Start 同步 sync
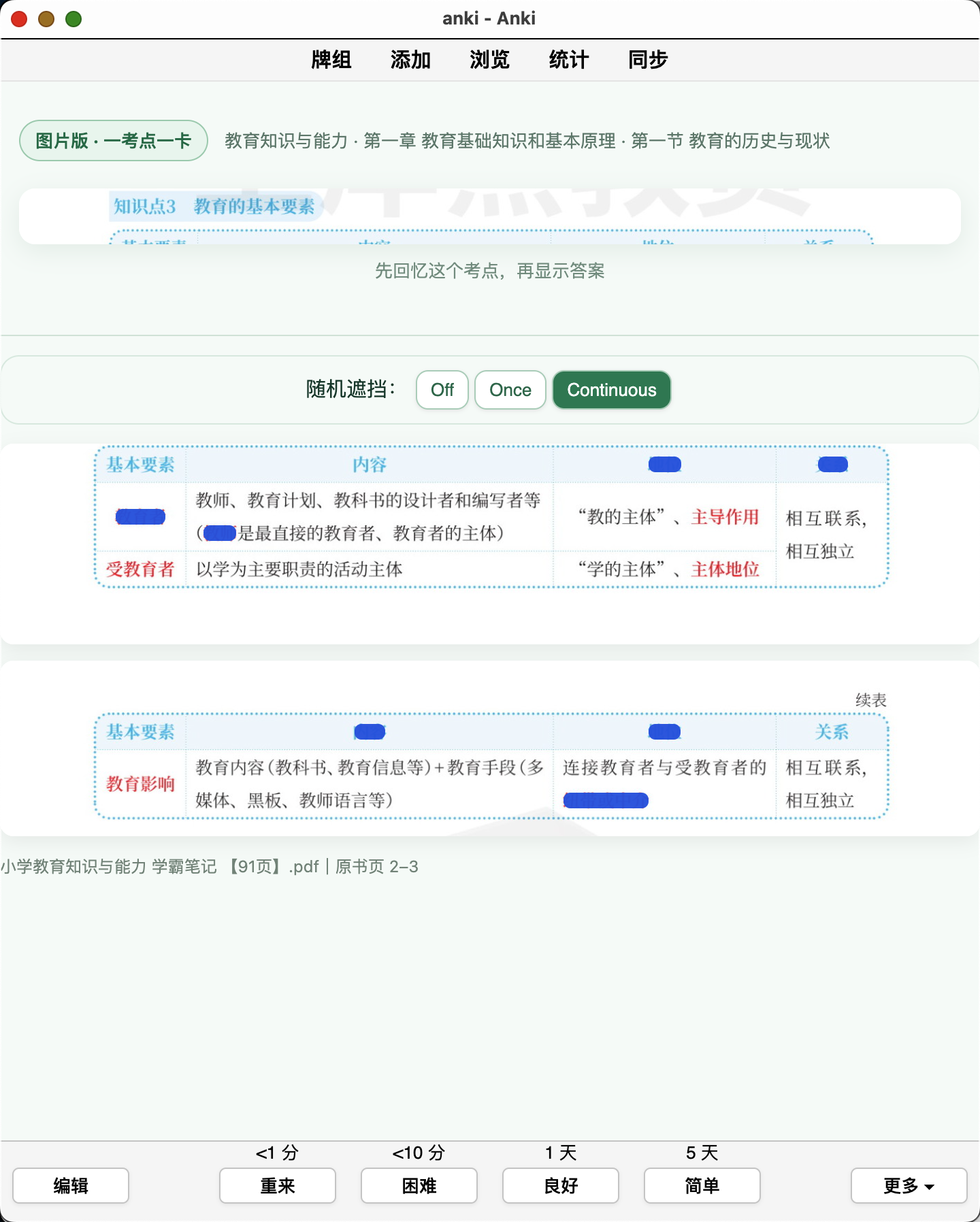 (x=648, y=60)
